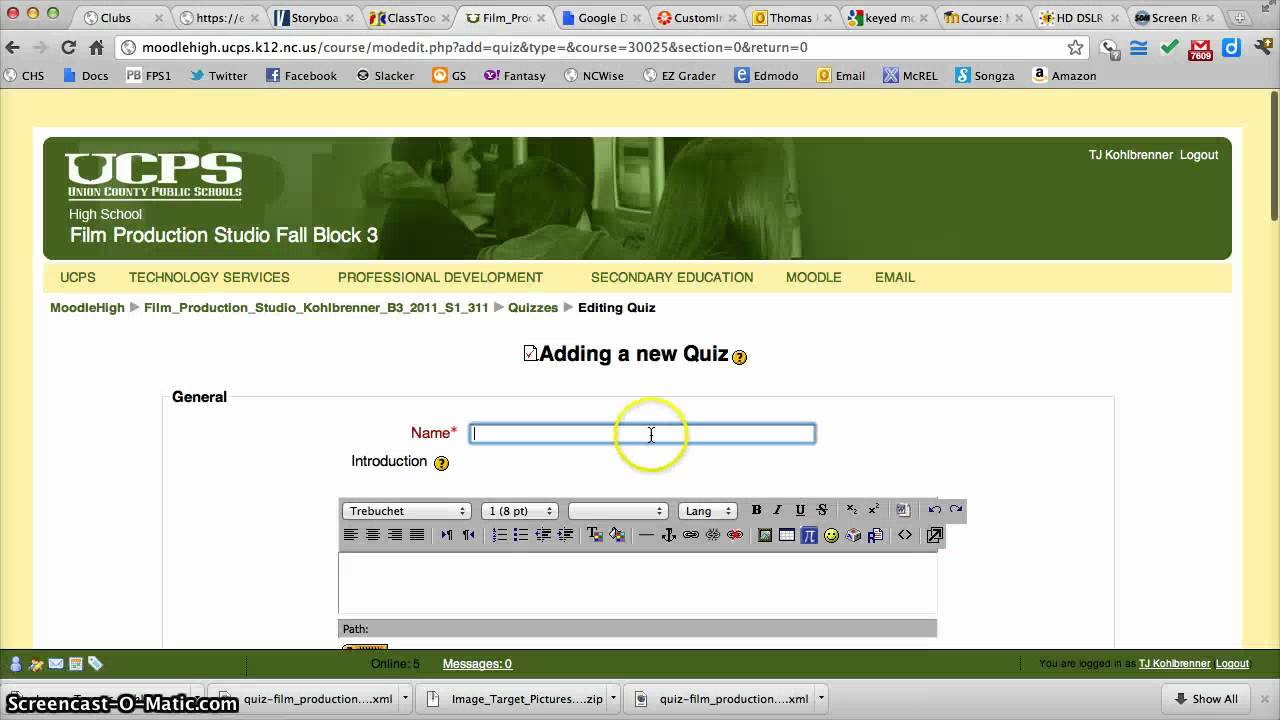
Task: Go to MoodleHigh breadcrumb link
Action: coord(87,307)
